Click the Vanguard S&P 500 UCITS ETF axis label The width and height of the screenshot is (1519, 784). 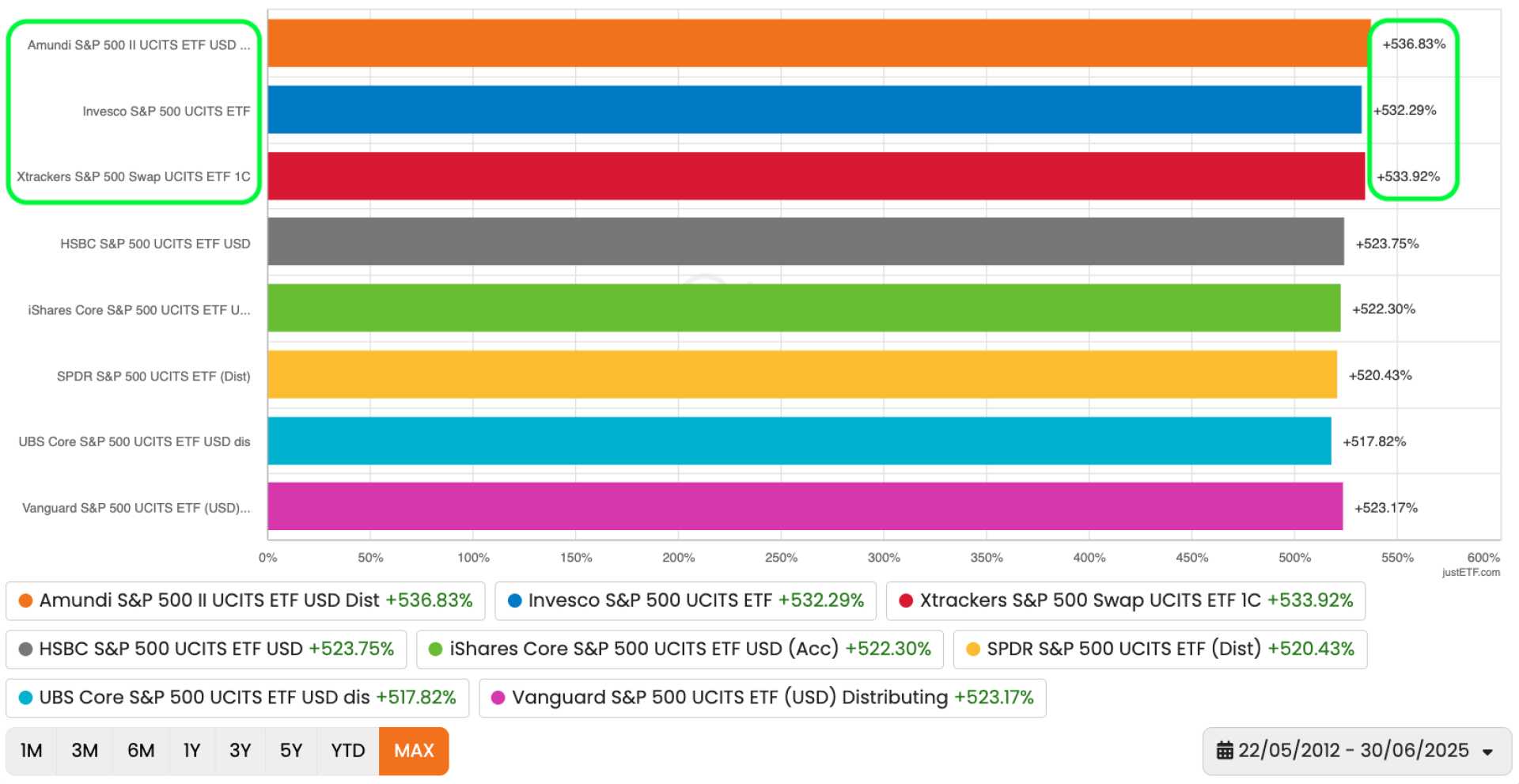click(136, 508)
